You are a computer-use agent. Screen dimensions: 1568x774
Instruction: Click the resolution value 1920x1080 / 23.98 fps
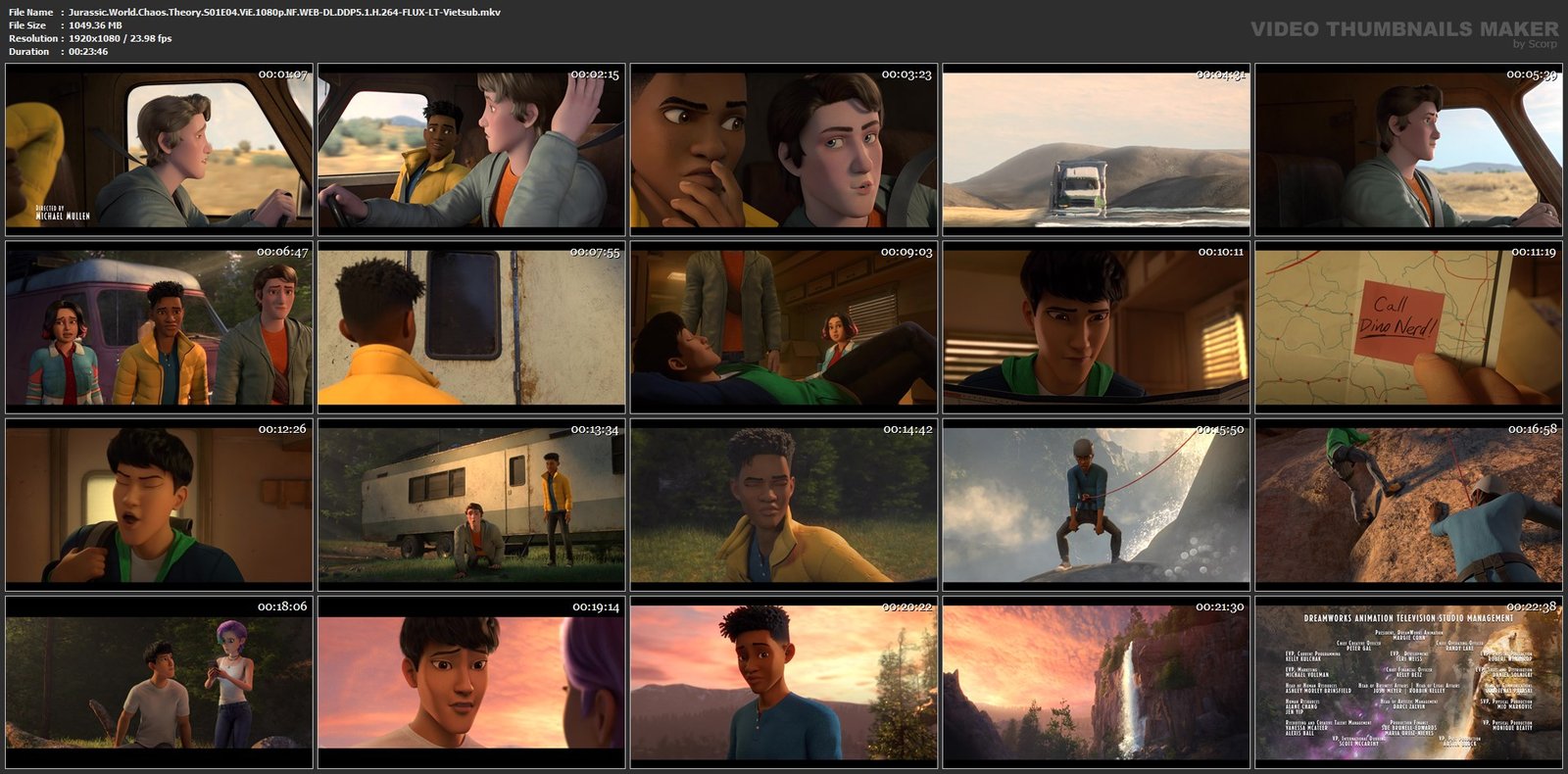coord(120,38)
